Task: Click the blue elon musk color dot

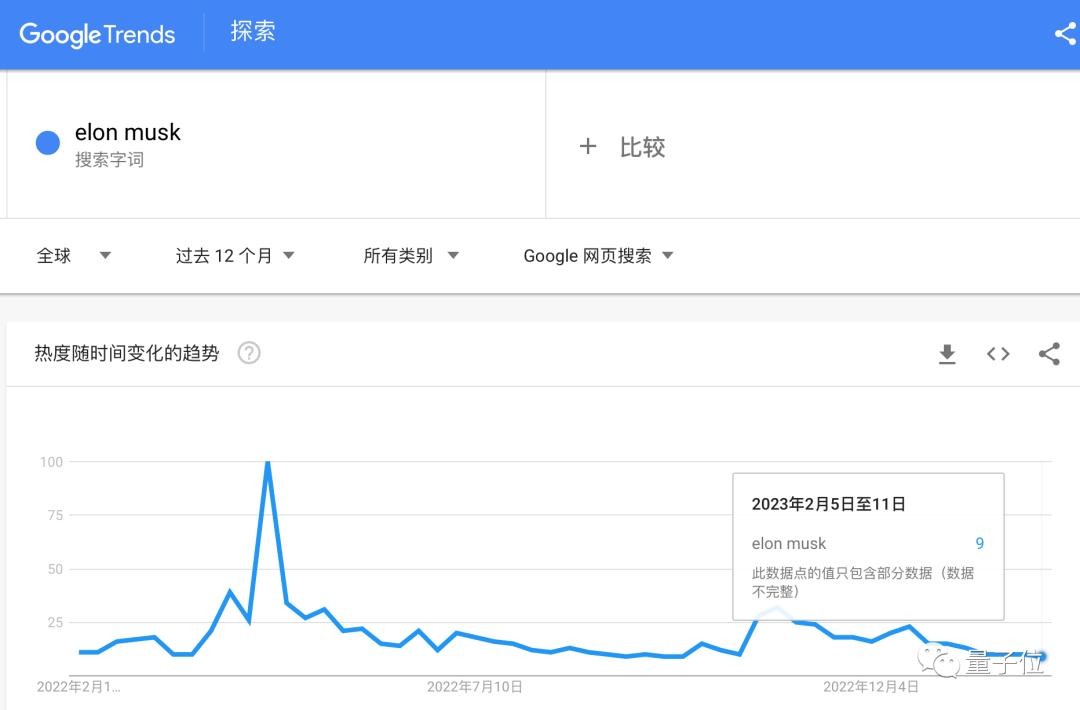Action: [48, 143]
